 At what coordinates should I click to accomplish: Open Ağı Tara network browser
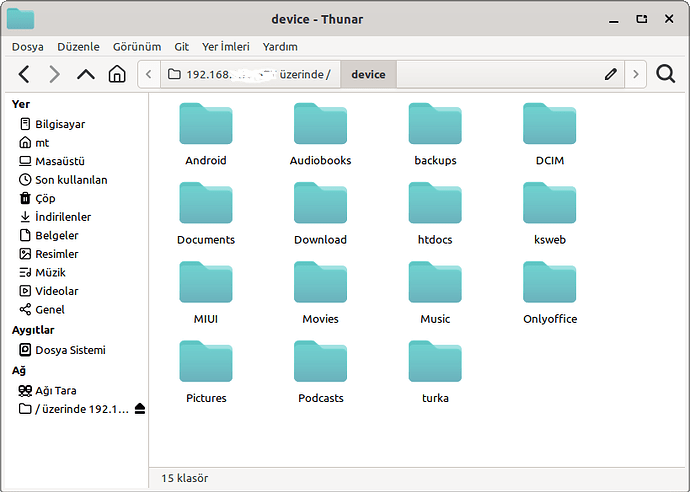coord(55,390)
